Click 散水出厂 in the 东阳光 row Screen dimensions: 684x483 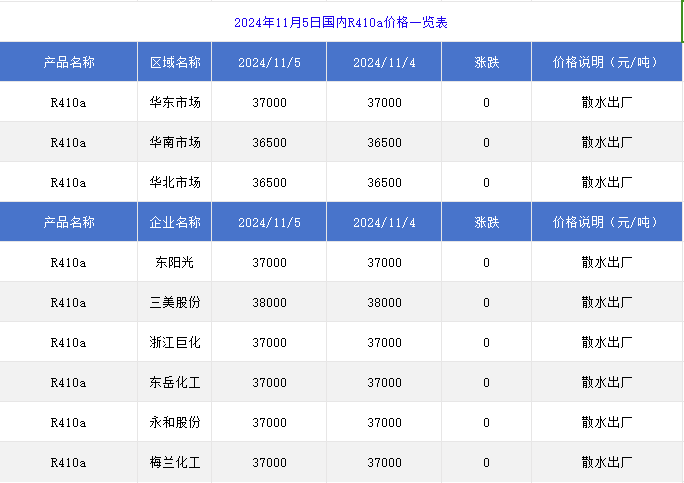pyautogui.click(x=606, y=263)
